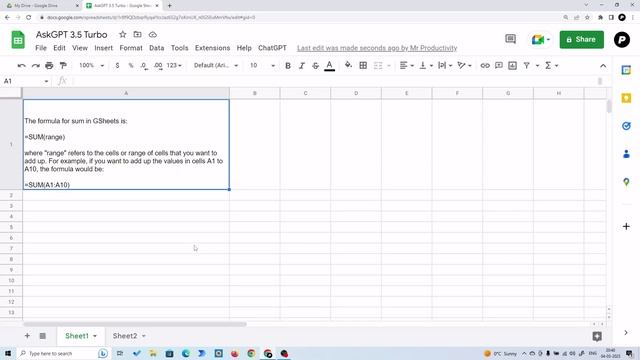This screenshot has height=360, width=640.
Task: Open the account profile avatar
Action: (622, 40)
